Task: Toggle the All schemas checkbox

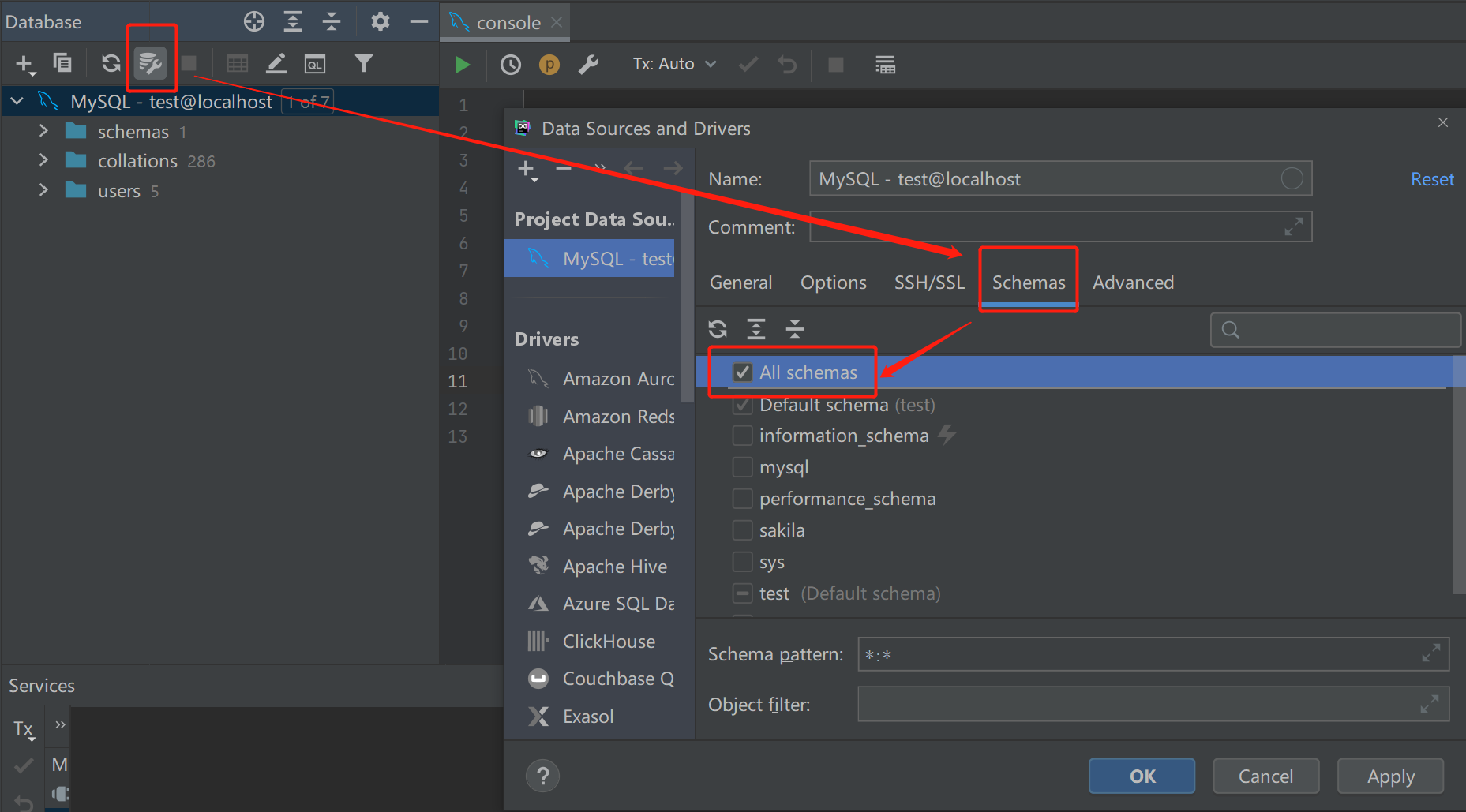Action: 742,372
